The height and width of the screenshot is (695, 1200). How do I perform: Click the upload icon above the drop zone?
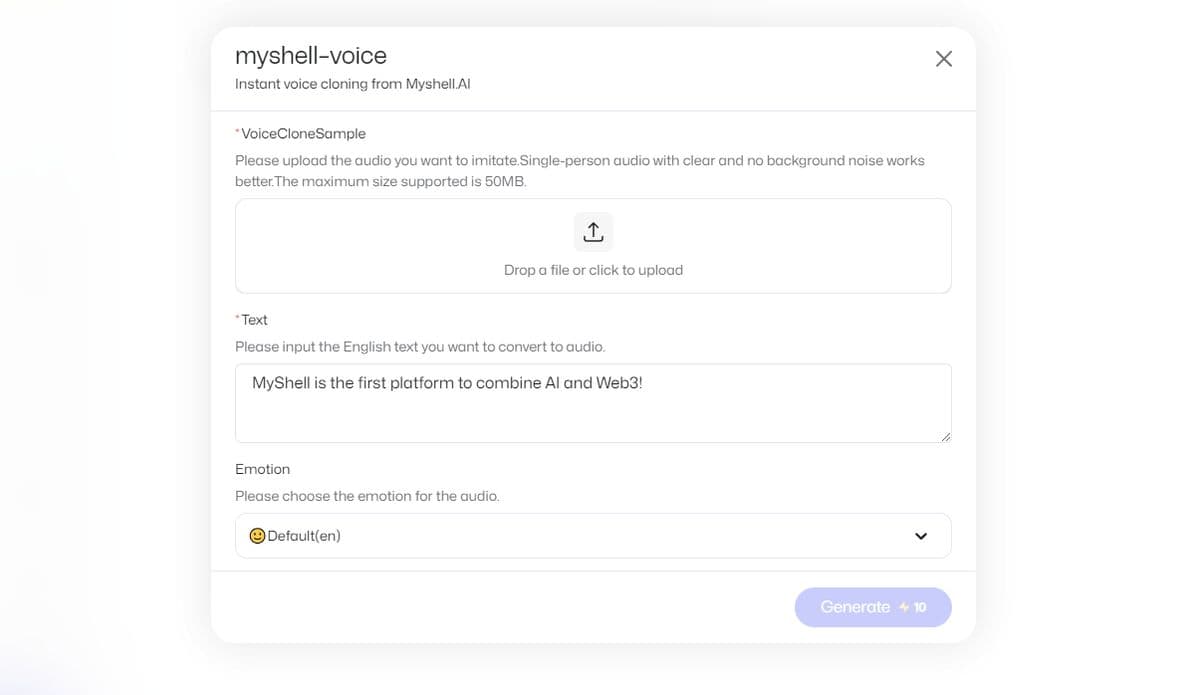point(593,230)
